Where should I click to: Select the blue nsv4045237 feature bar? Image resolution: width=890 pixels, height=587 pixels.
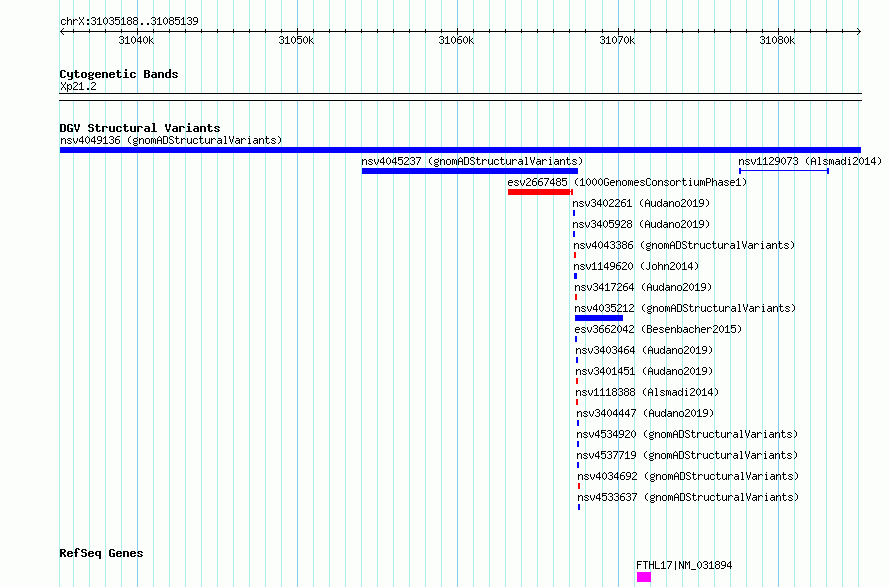[x=469, y=171]
